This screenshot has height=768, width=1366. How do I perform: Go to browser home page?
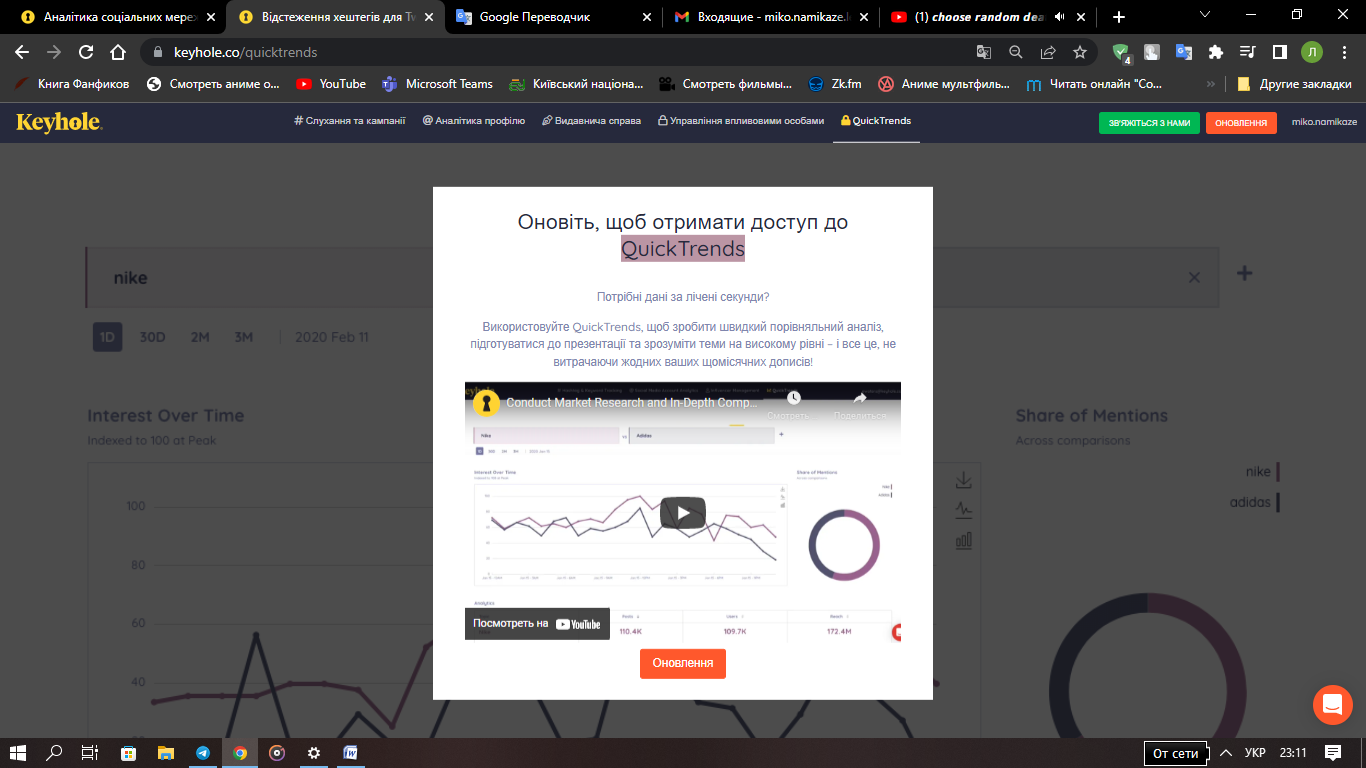[118, 52]
